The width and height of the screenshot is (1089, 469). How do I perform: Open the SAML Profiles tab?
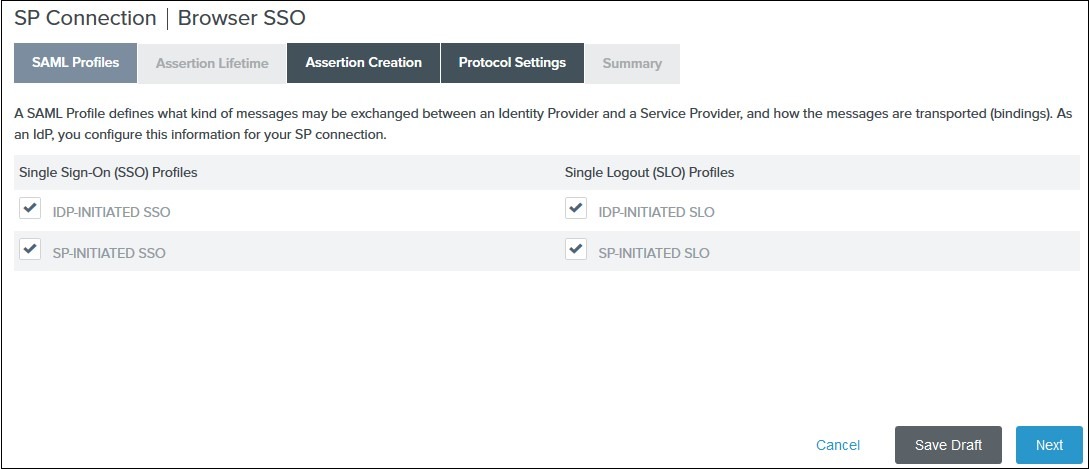[75, 63]
